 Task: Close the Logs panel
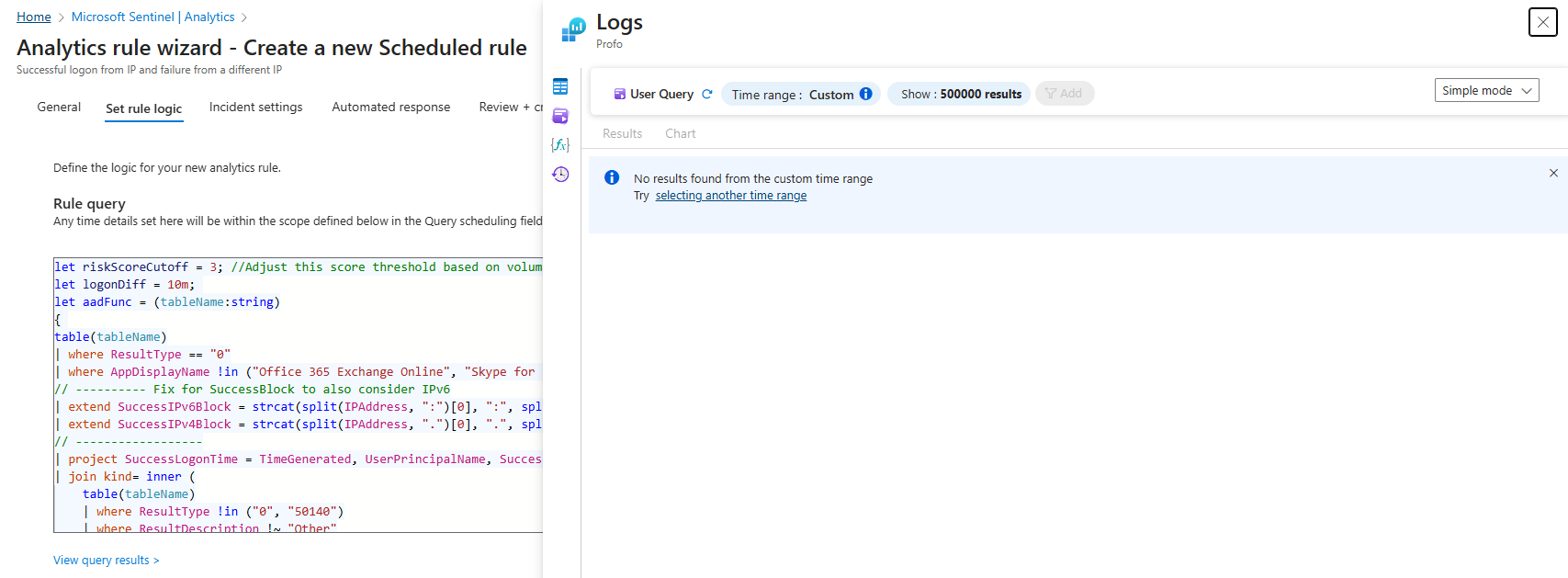[1543, 22]
